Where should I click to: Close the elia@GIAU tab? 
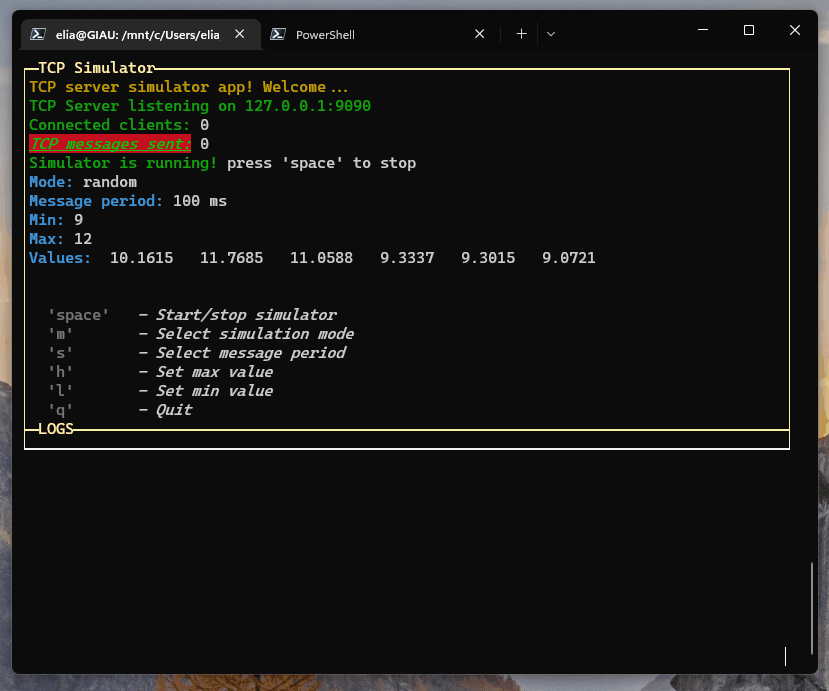[240, 34]
